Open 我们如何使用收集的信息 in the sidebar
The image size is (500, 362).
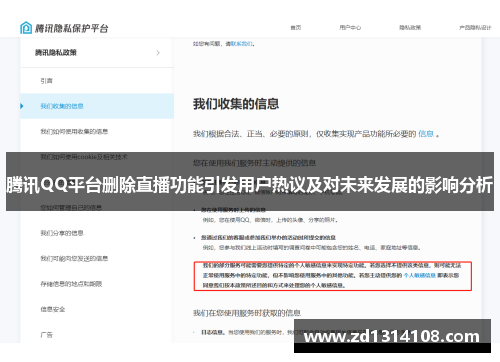pos(74,131)
